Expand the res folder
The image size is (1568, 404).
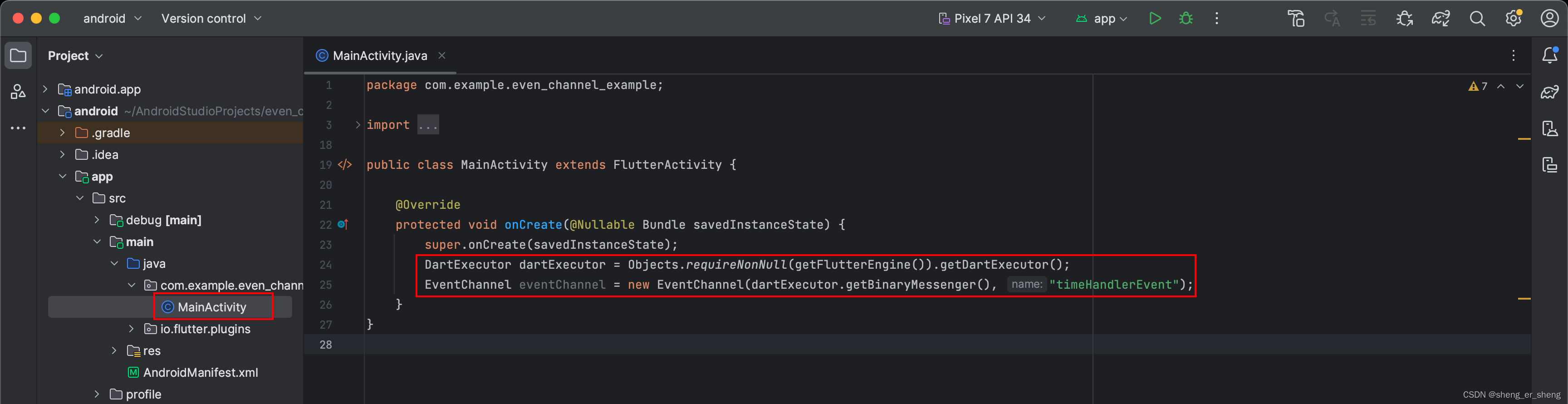pos(114,350)
